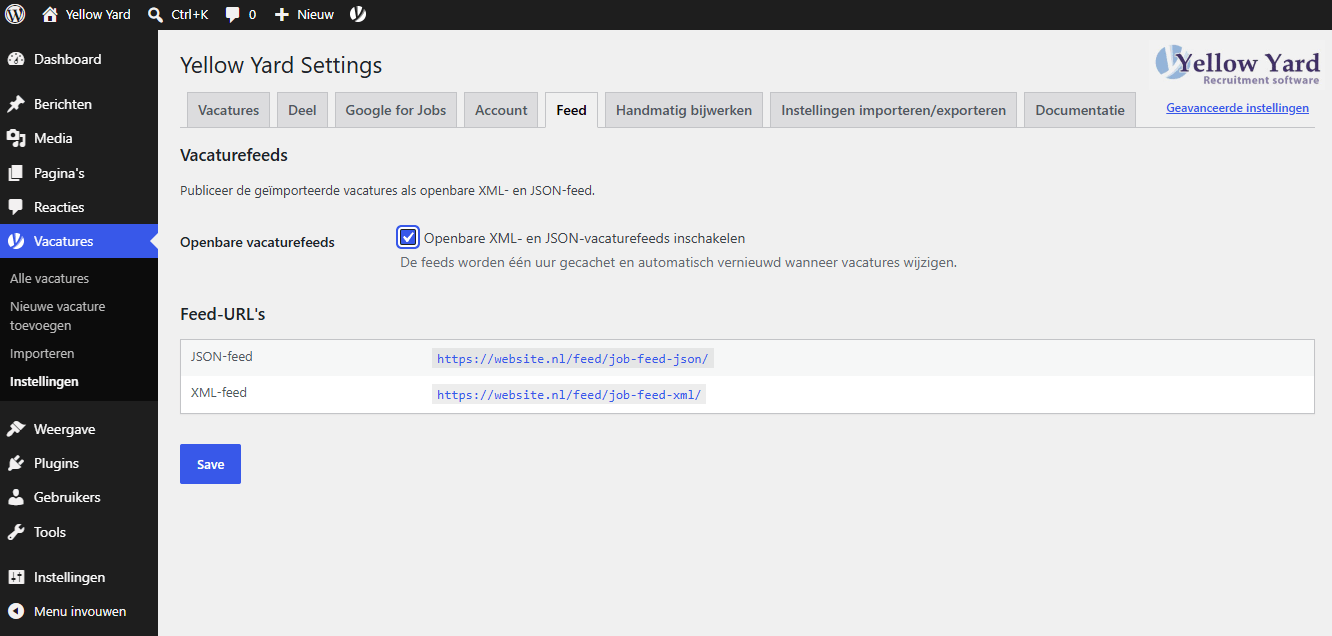1332x636 pixels.
Task: Click the Pagina's pages icon
Action: coord(16,173)
